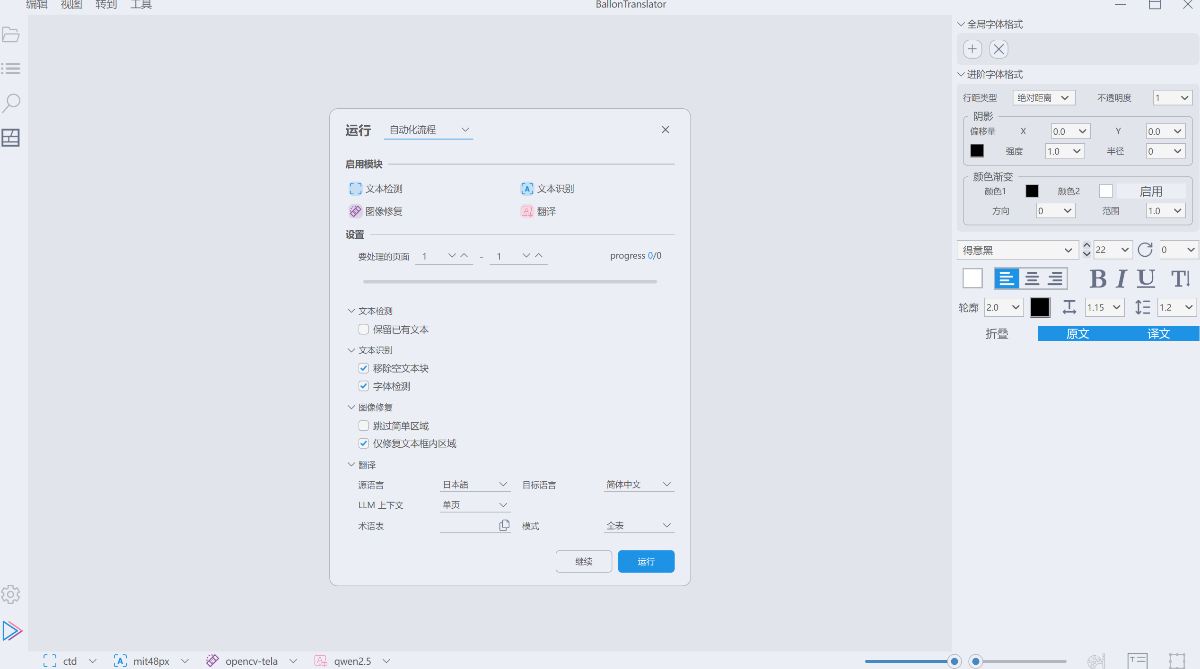Enable 保留已有文本 checkbox
This screenshot has height=669, width=1200.
coord(364,329)
